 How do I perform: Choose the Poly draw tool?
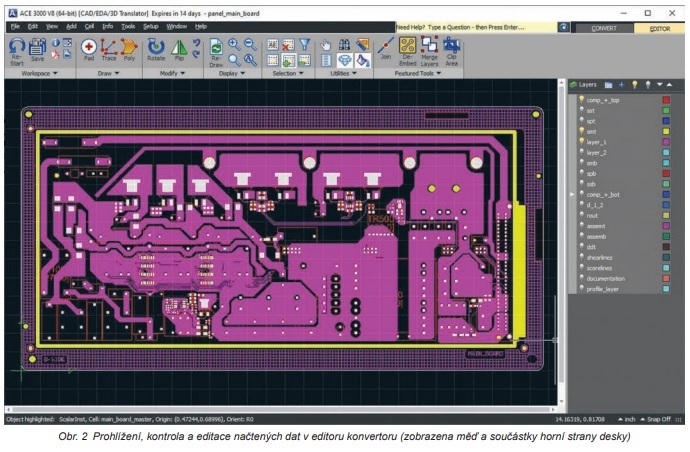click(129, 49)
